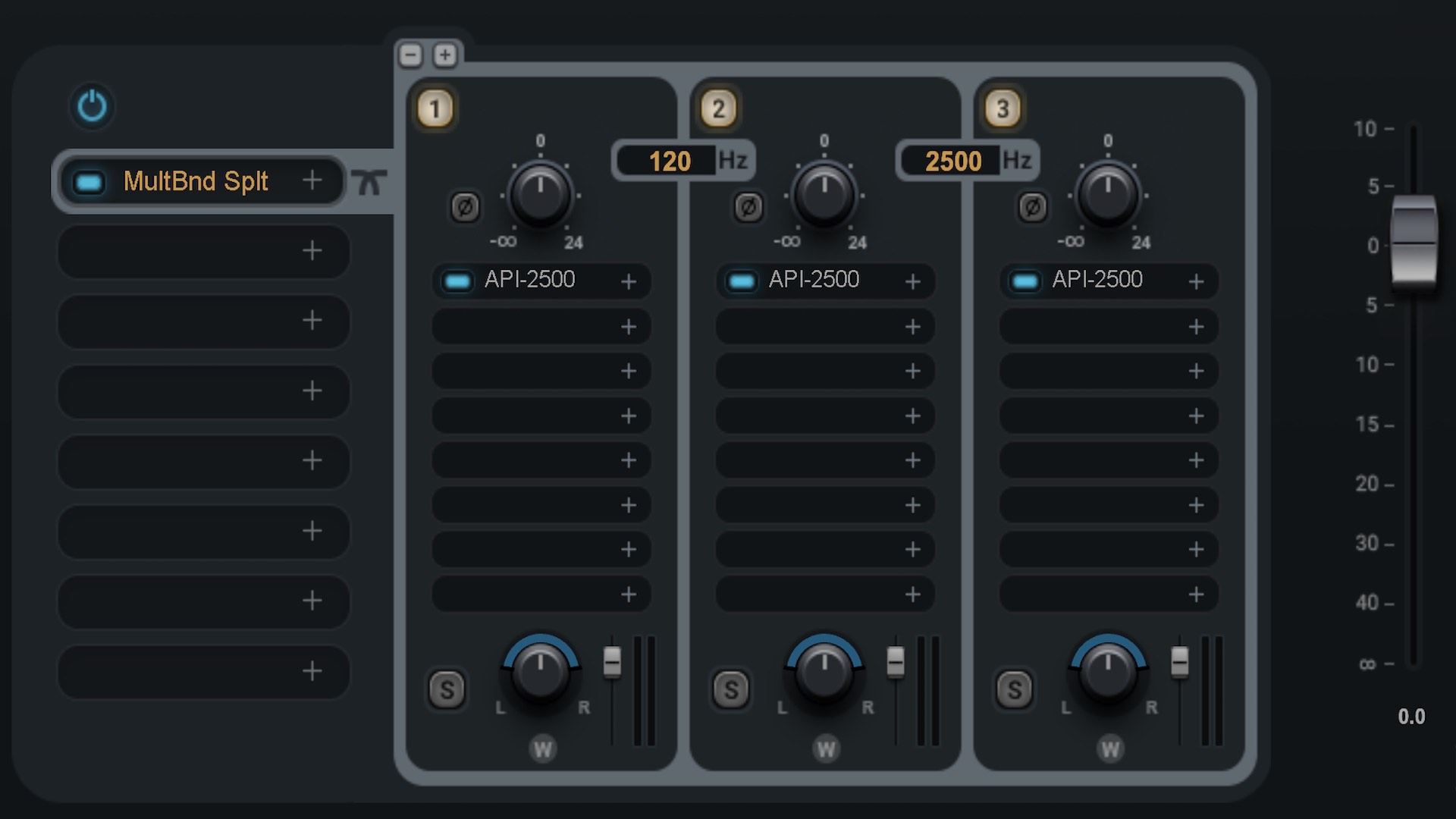Select band 1 using its numbered badge

435,108
